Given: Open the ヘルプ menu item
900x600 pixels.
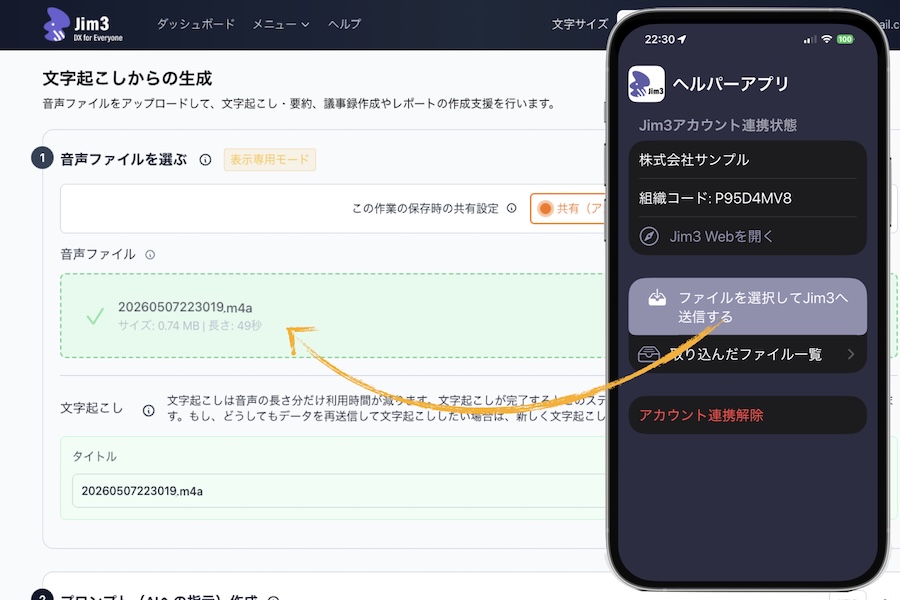Looking at the screenshot, I should click(x=344, y=24).
